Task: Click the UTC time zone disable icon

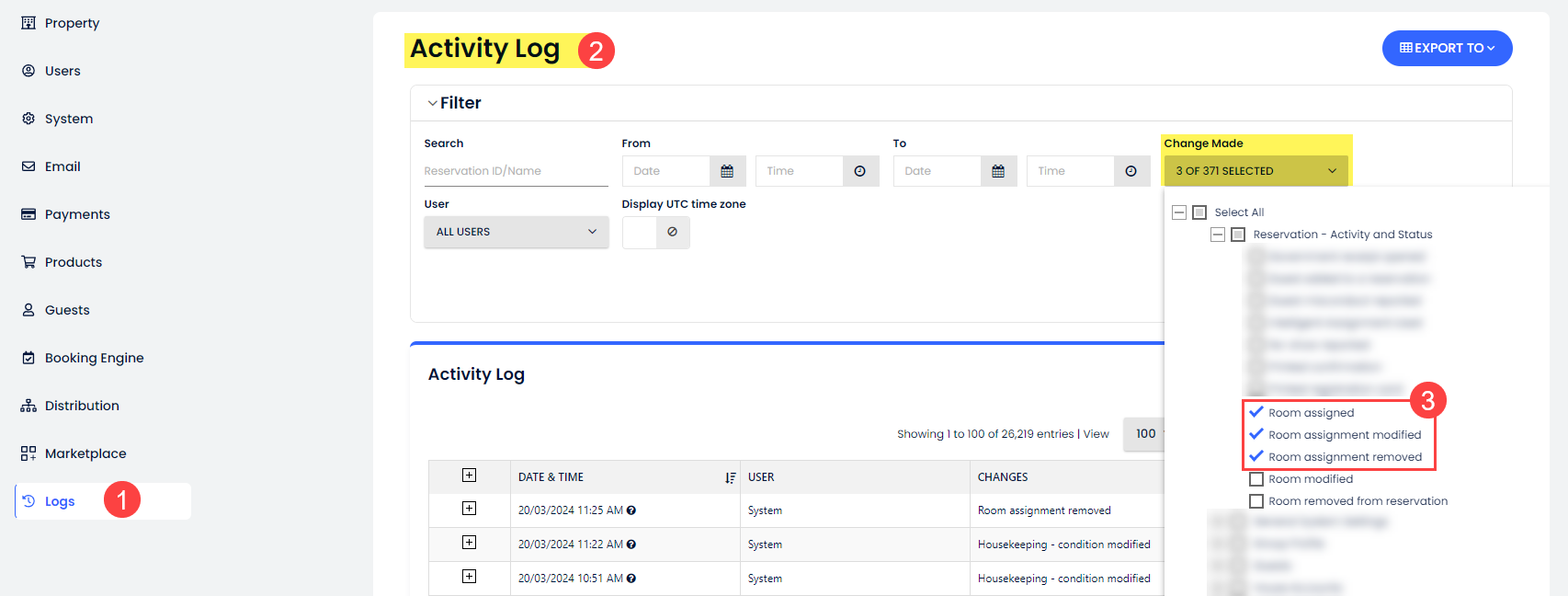Action: point(673,232)
